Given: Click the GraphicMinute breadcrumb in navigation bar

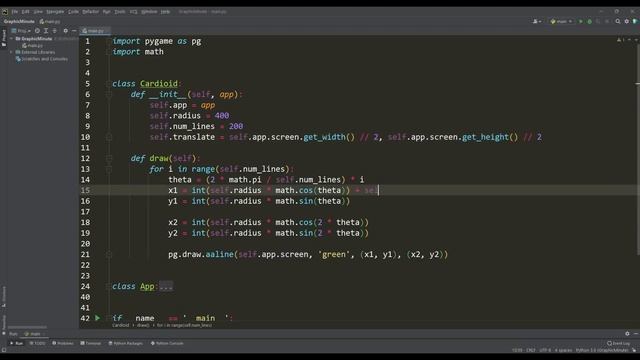Looking at the screenshot, I should [19, 21].
